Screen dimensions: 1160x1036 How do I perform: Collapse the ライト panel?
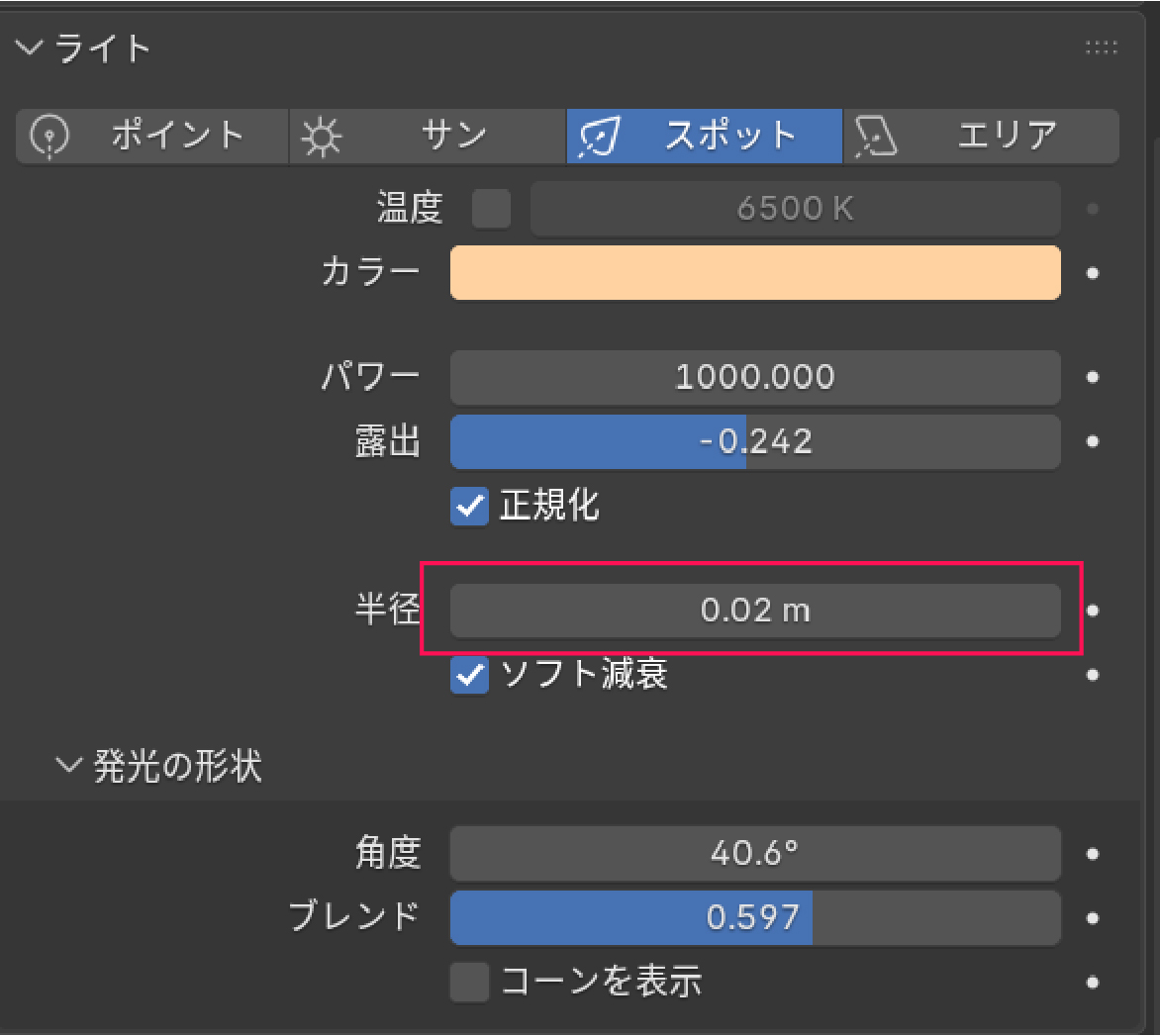tap(32, 47)
